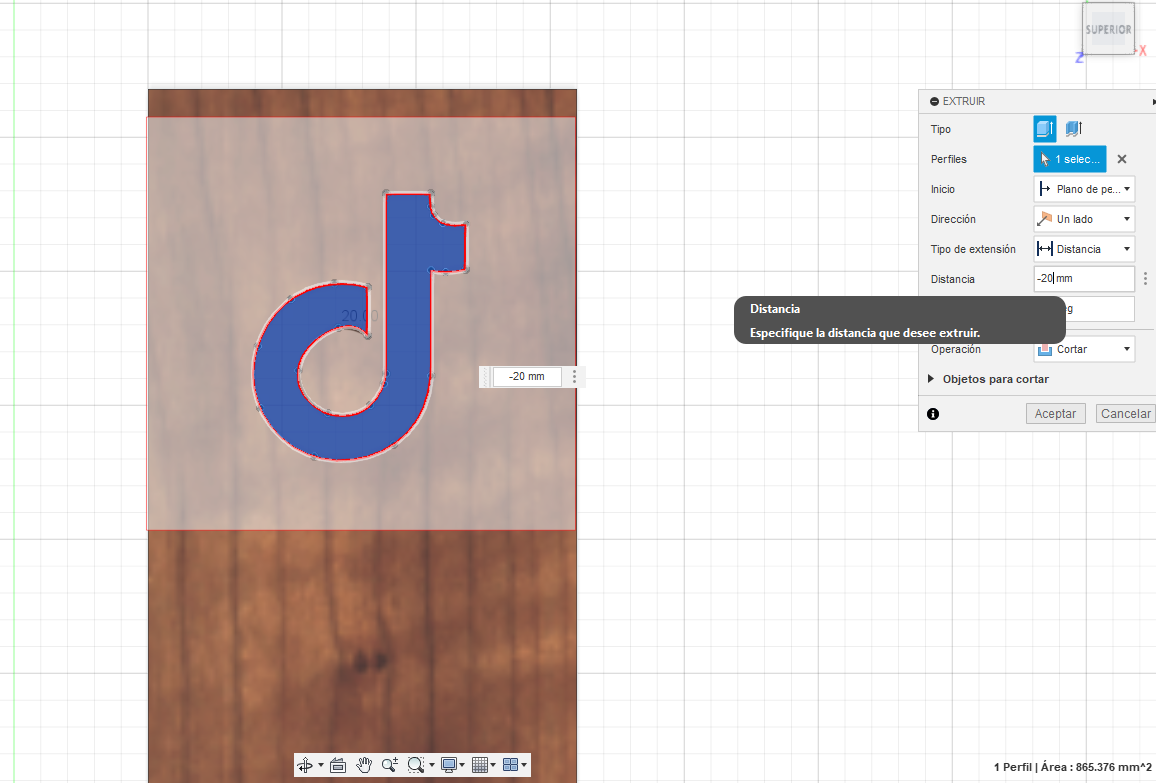This screenshot has width=1156, height=783.
Task: Click the -20 mm canvas input field
Action: click(526, 377)
